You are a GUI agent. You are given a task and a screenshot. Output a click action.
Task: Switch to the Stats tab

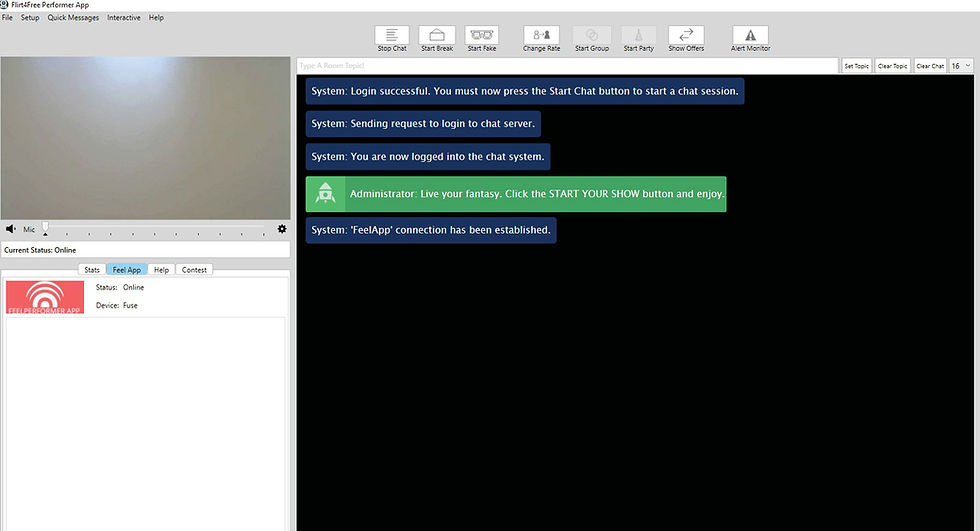[x=92, y=270]
